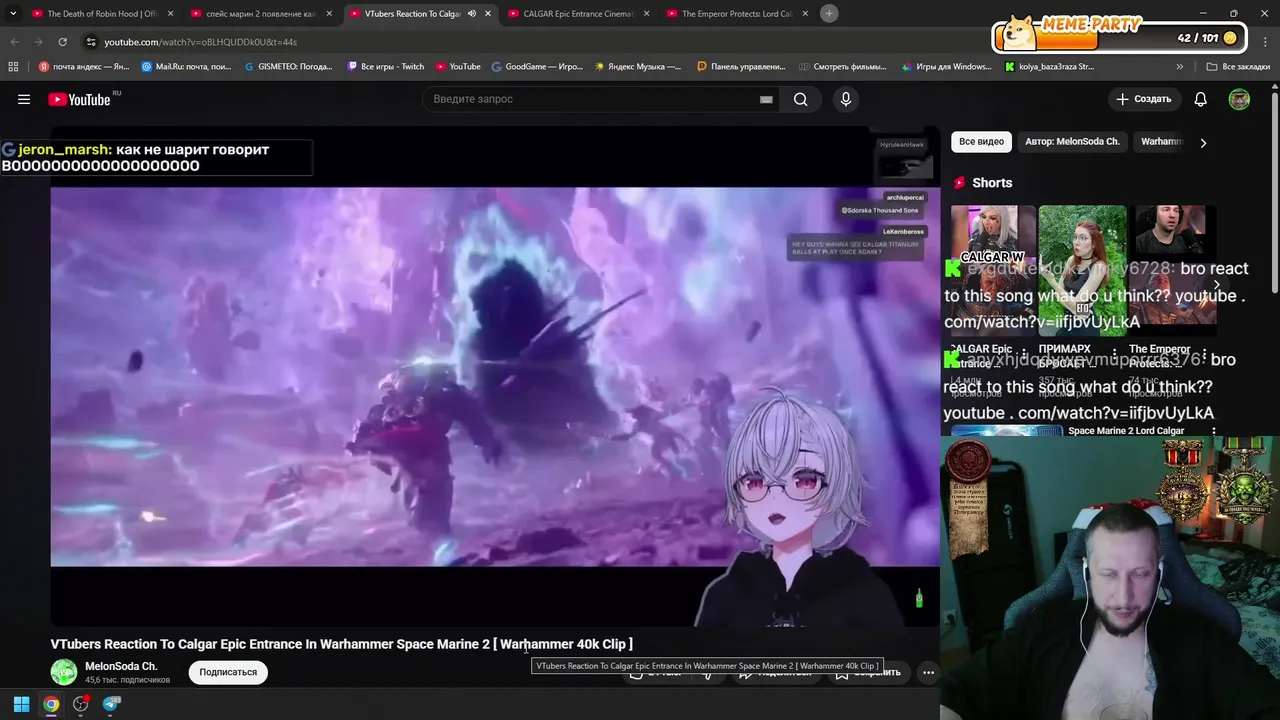Image resolution: width=1280 pixels, height=720 pixels.
Task: Open the Все закладки folder
Action: coord(1238,67)
